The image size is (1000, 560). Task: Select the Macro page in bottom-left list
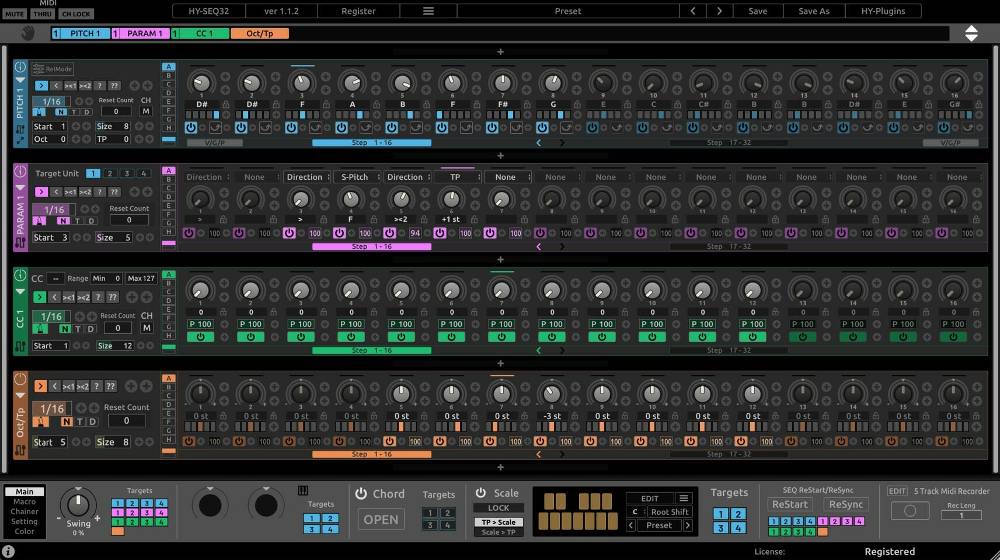click(24, 501)
